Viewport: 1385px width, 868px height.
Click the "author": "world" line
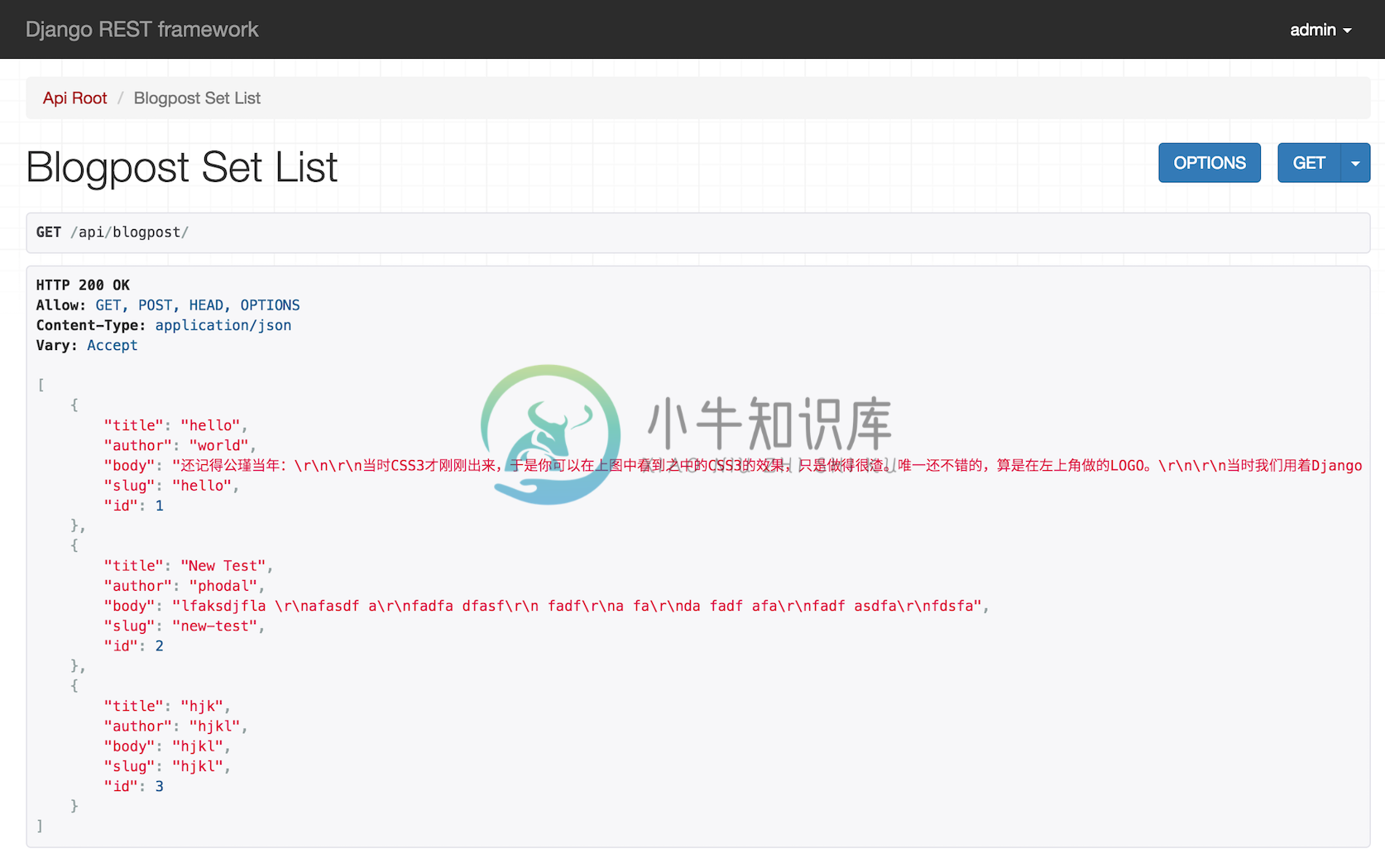(180, 445)
